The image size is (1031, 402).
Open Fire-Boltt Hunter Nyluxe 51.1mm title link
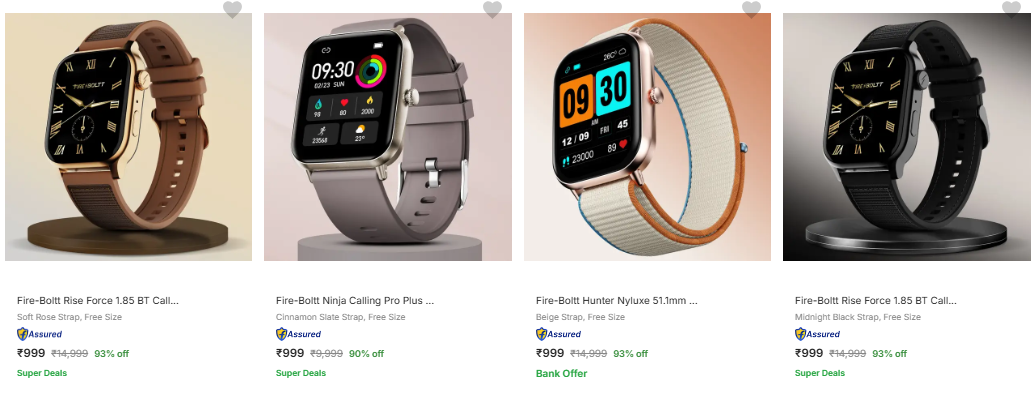tap(617, 301)
